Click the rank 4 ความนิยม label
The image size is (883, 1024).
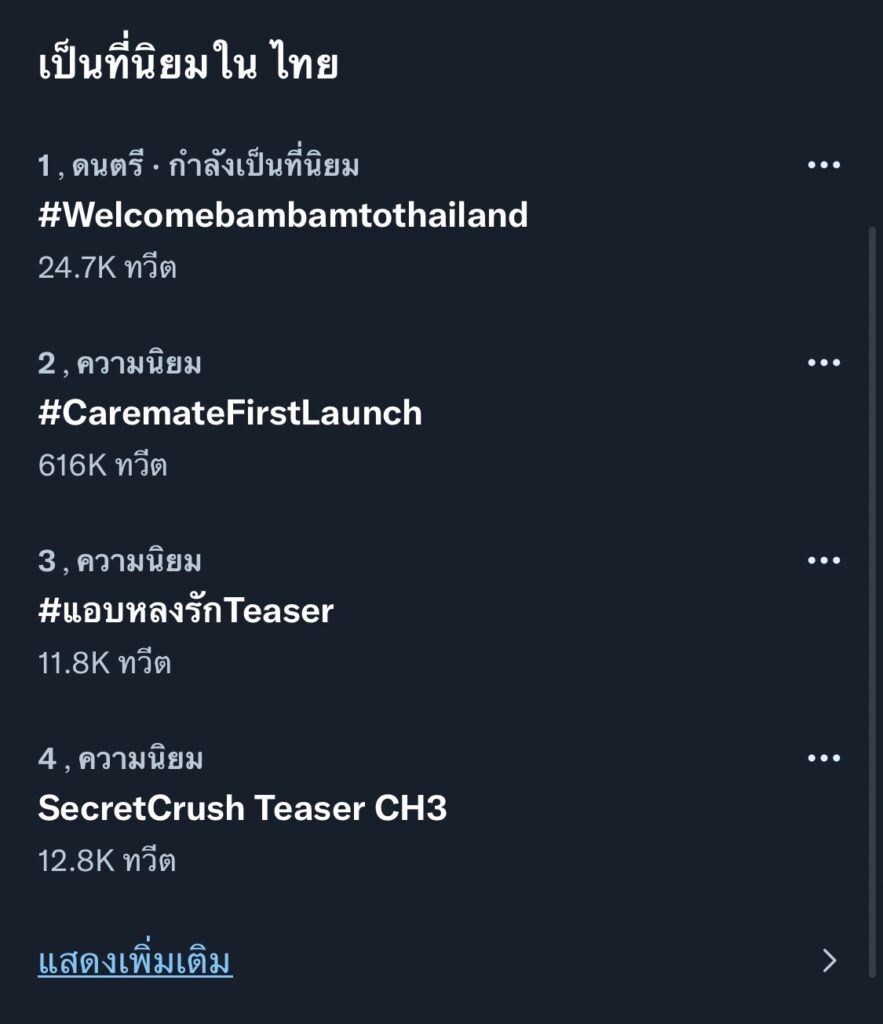click(x=139, y=759)
